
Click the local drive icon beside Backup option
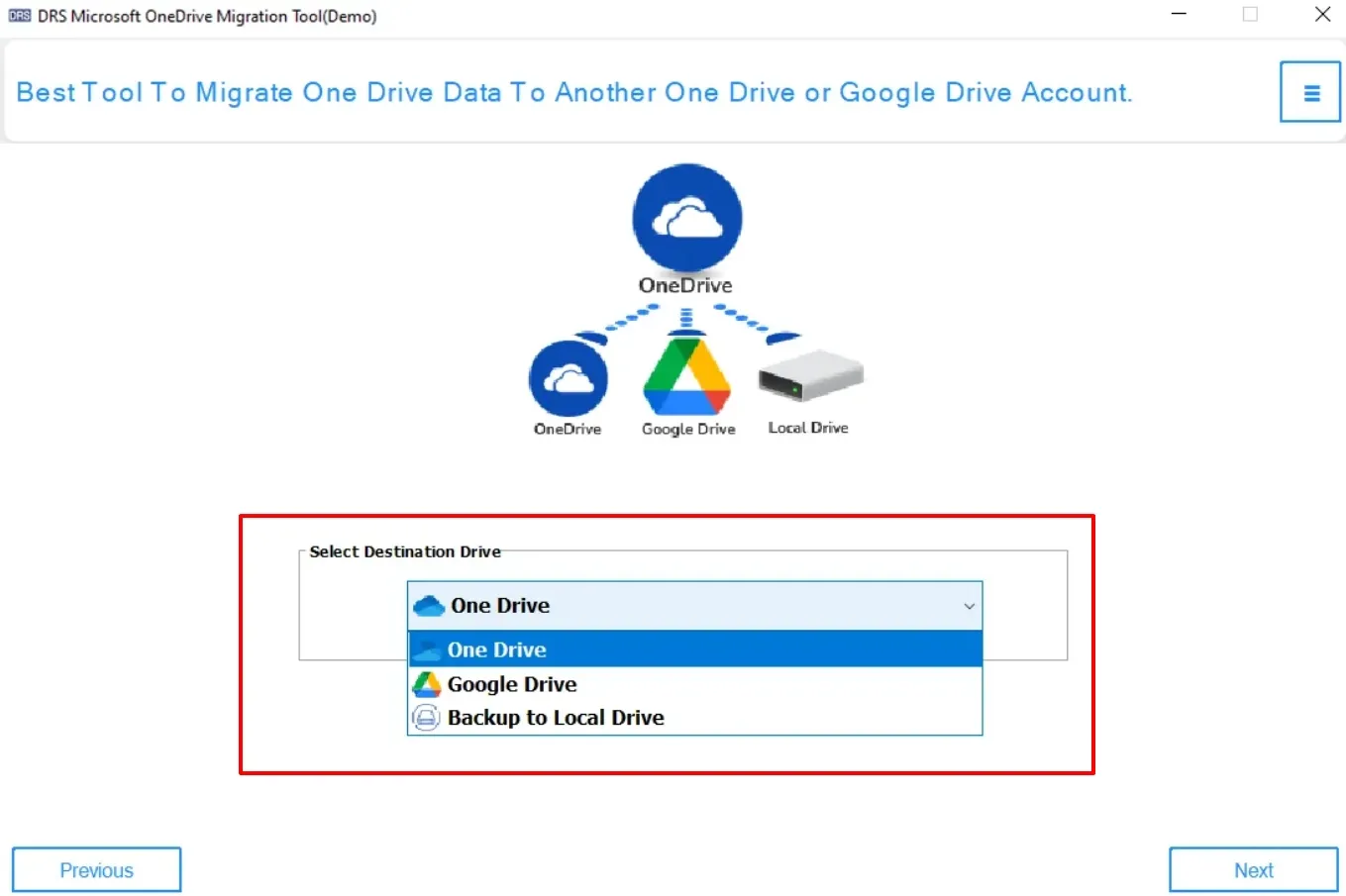point(426,718)
